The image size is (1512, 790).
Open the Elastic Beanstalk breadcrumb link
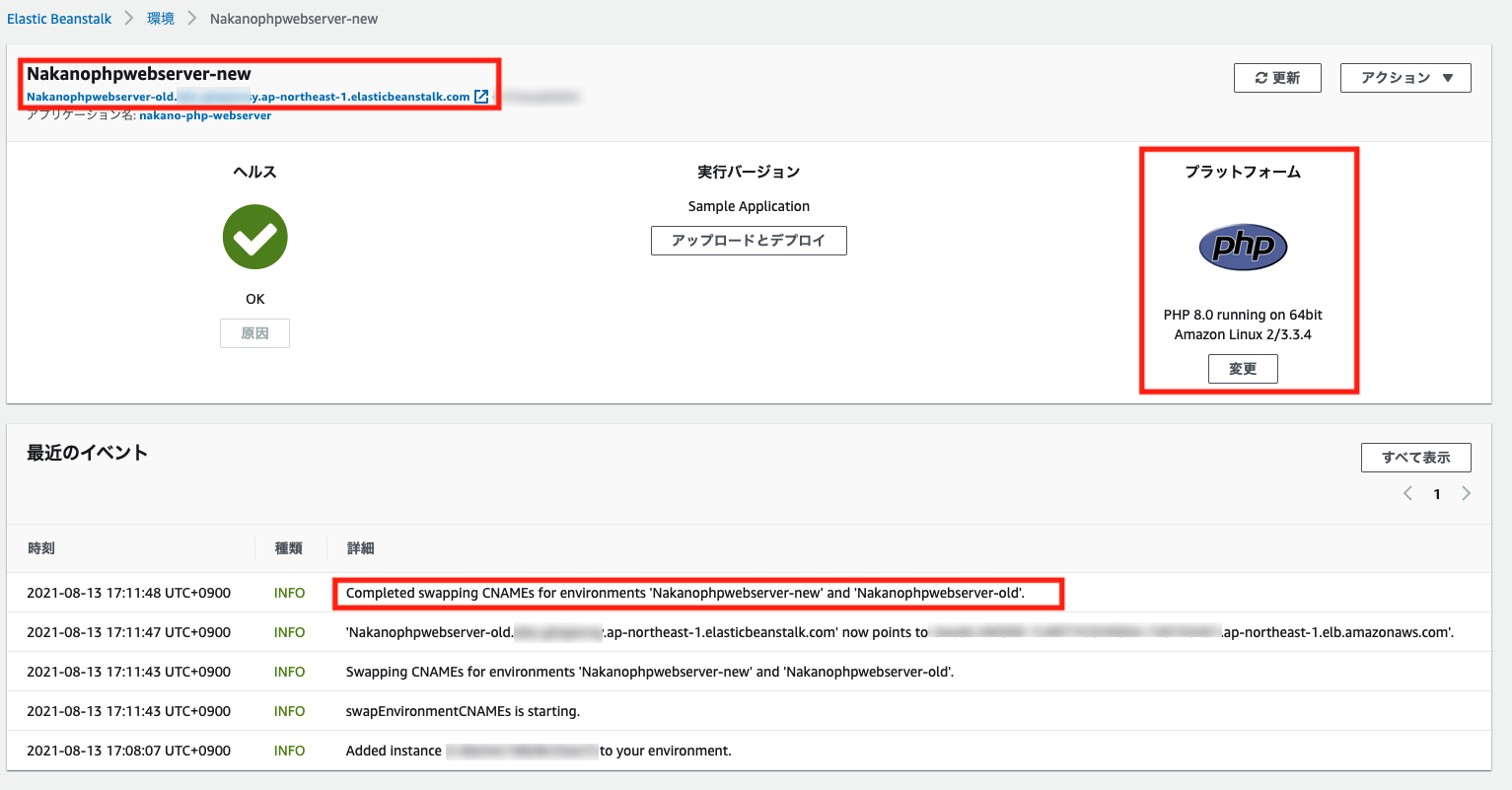pyautogui.click(x=59, y=19)
